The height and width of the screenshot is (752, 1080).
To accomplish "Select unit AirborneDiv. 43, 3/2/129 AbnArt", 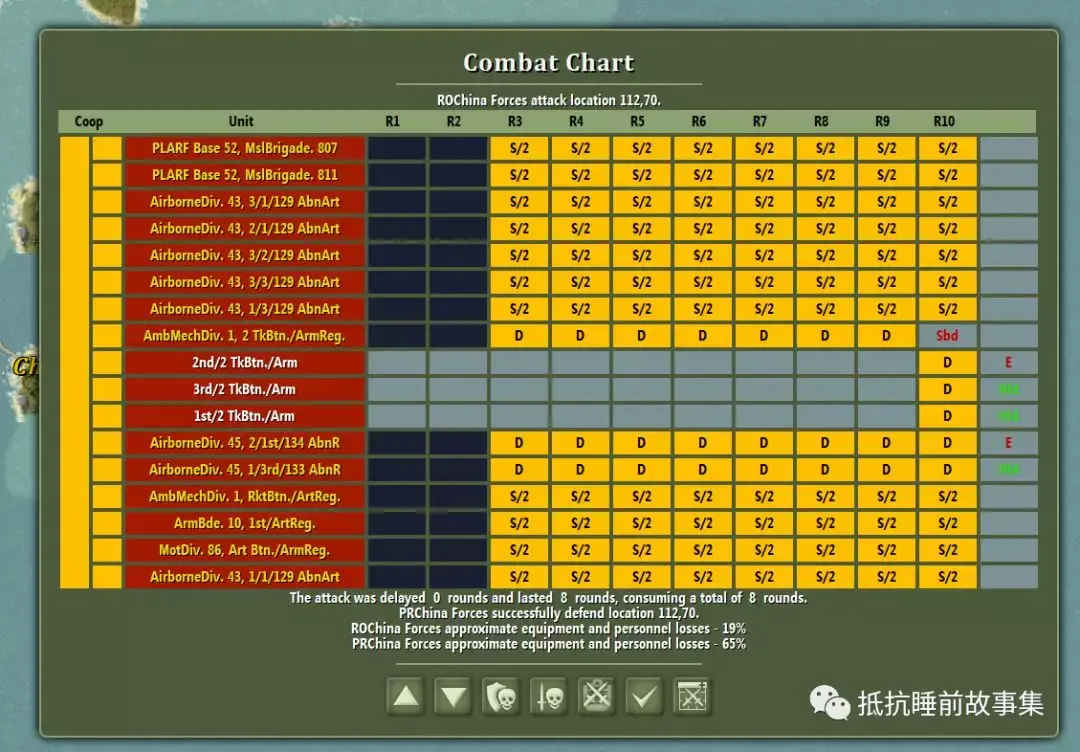I will pyautogui.click(x=245, y=255).
